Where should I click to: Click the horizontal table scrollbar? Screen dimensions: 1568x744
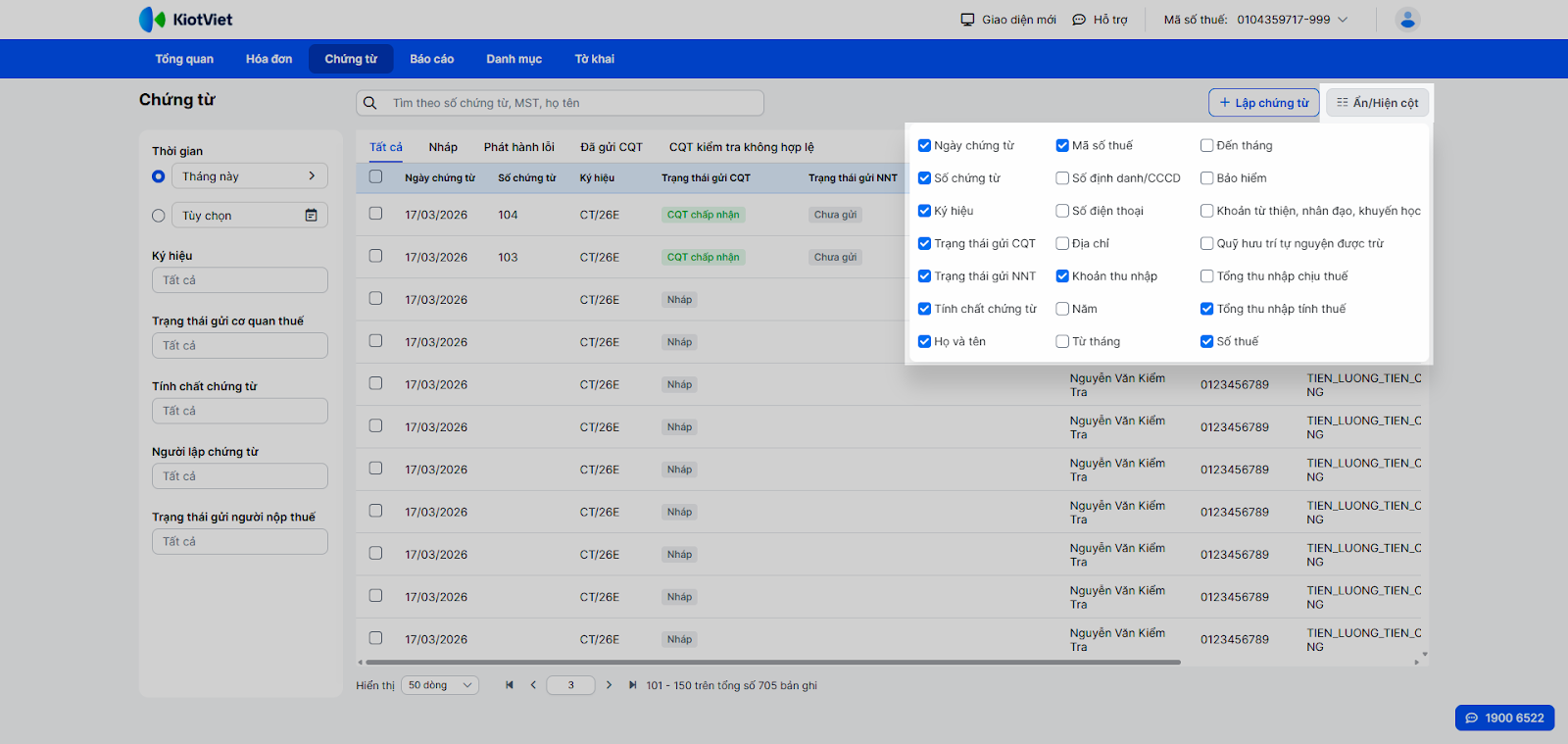point(772,663)
